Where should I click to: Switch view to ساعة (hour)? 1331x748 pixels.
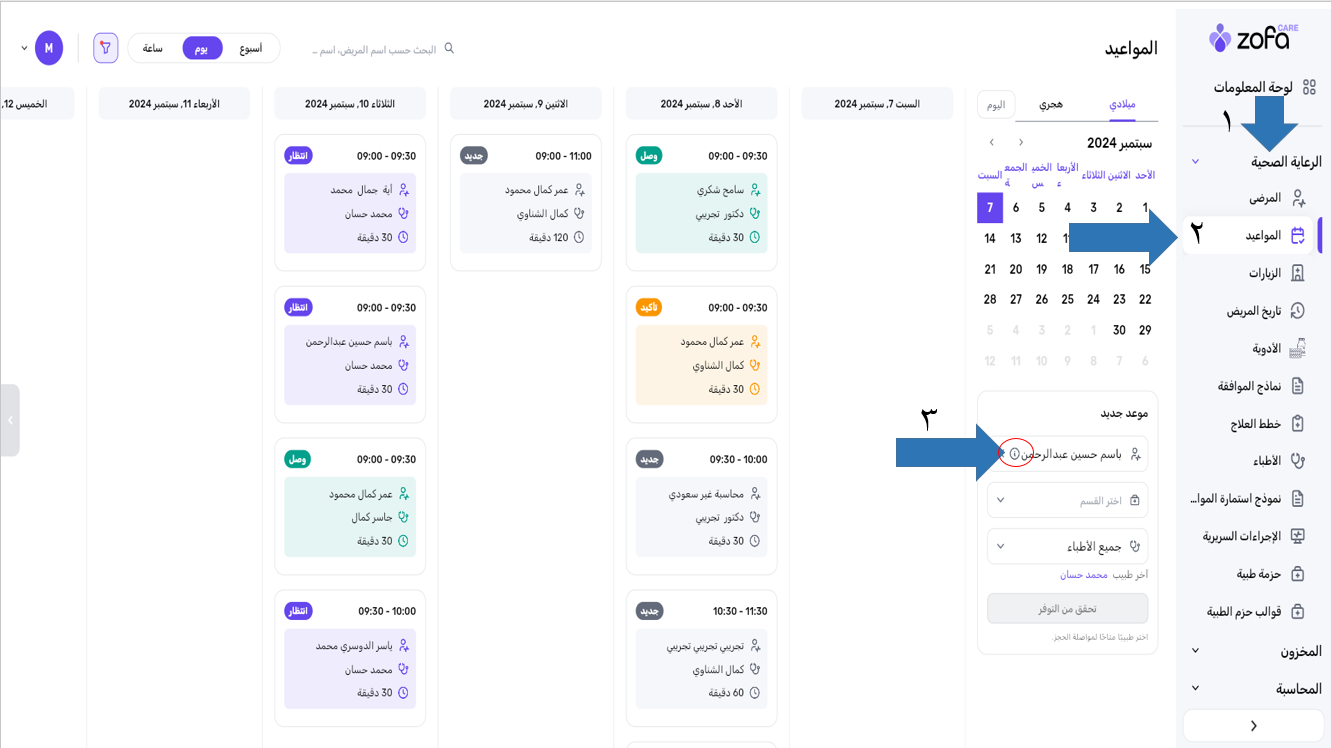(x=153, y=48)
